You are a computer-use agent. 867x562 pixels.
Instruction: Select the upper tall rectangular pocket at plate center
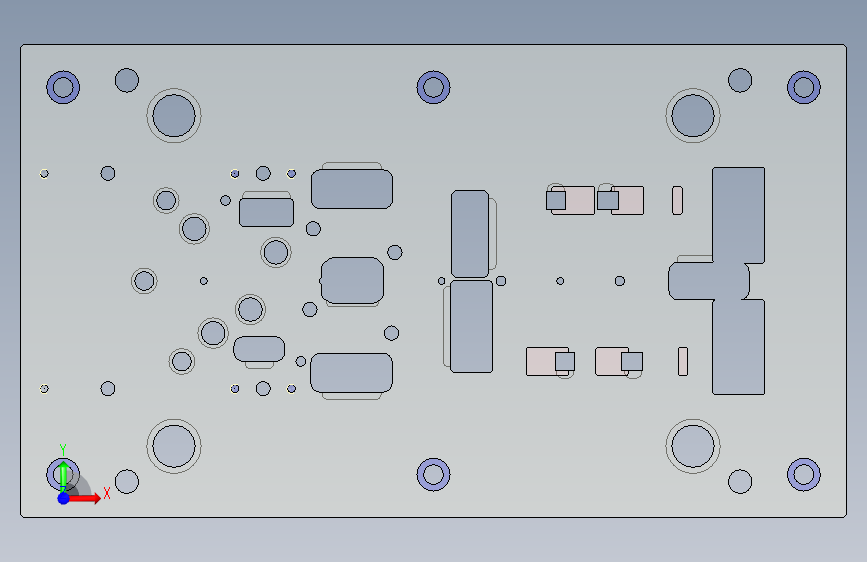pos(470,234)
